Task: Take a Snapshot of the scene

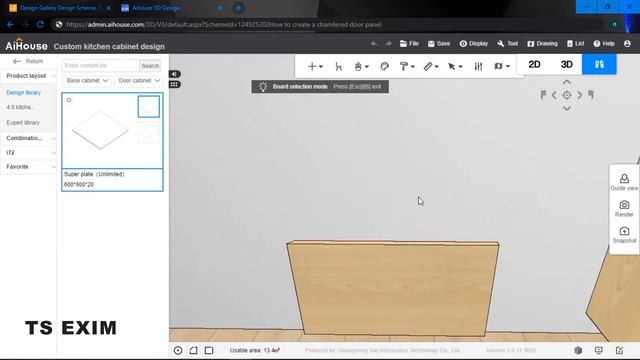Action: click(624, 235)
